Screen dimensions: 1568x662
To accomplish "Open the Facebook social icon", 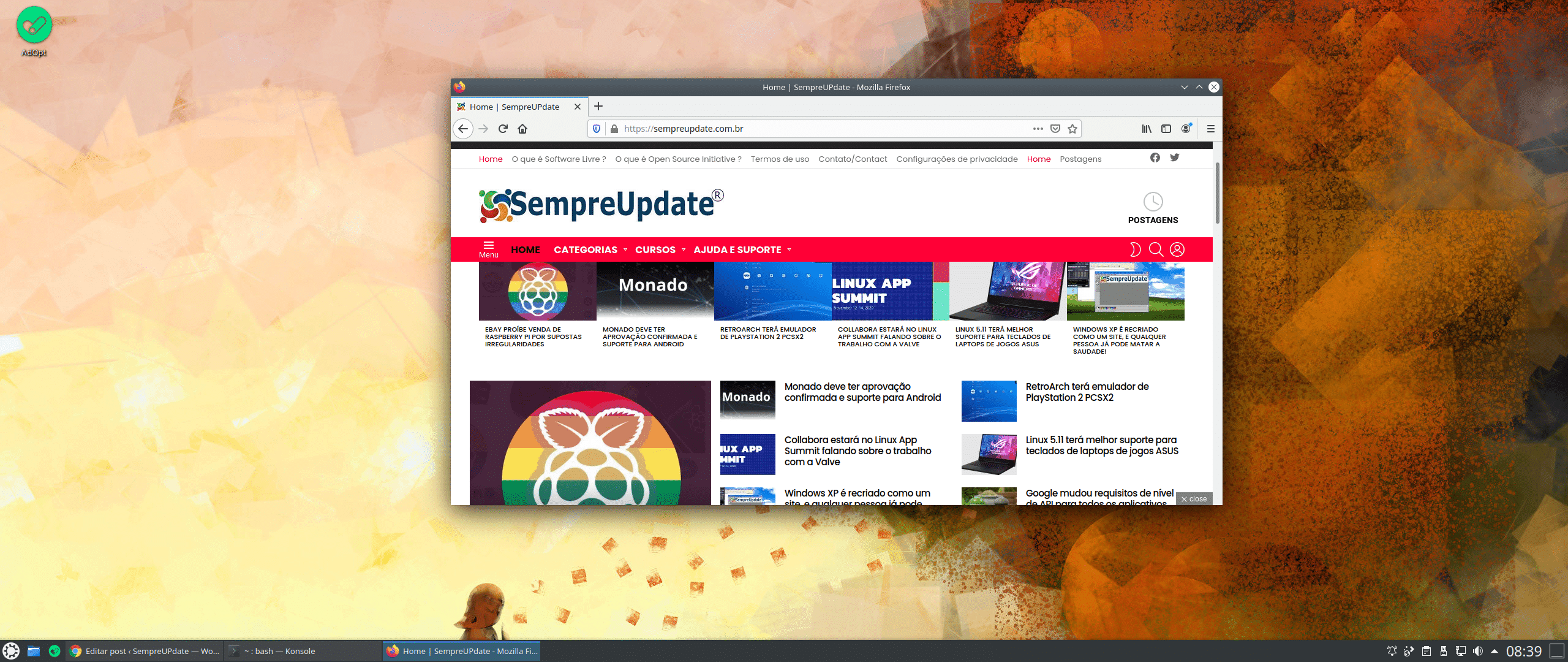I will [1155, 158].
